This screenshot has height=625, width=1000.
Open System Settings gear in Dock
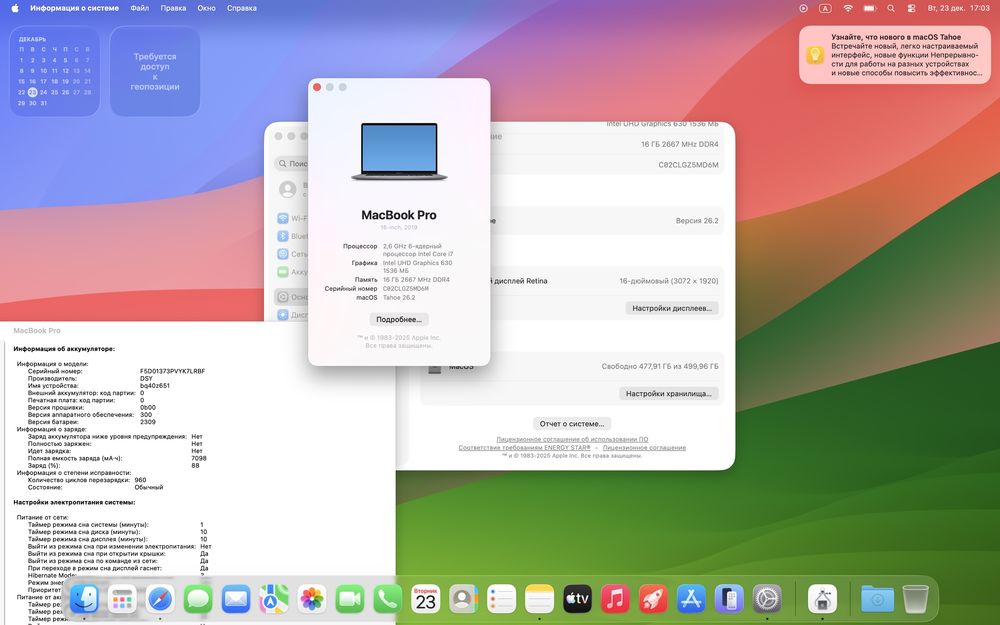click(x=767, y=599)
